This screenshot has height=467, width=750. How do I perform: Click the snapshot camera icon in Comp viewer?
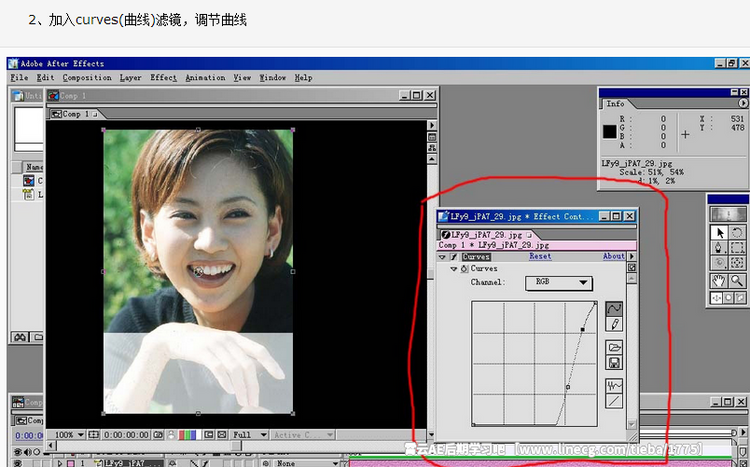click(158, 435)
